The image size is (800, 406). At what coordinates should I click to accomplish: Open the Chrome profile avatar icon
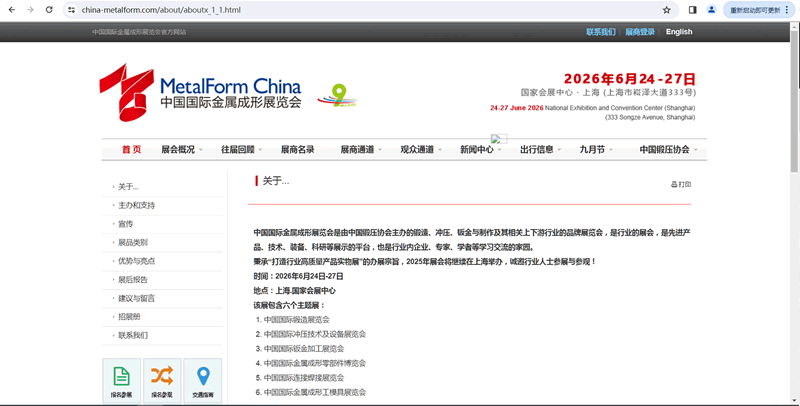click(712, 10)
